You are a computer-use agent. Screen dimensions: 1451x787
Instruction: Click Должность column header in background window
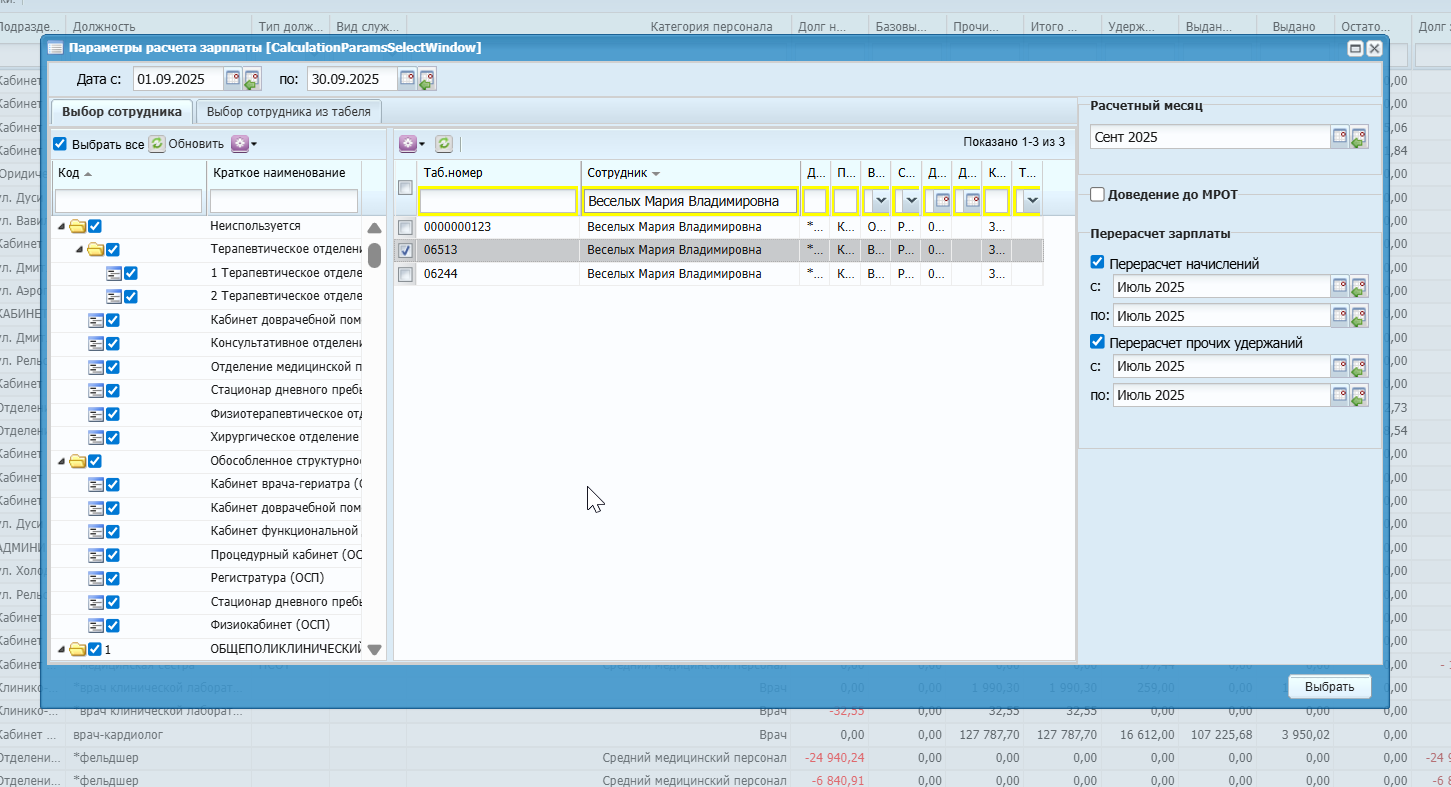tap(104, 26)
